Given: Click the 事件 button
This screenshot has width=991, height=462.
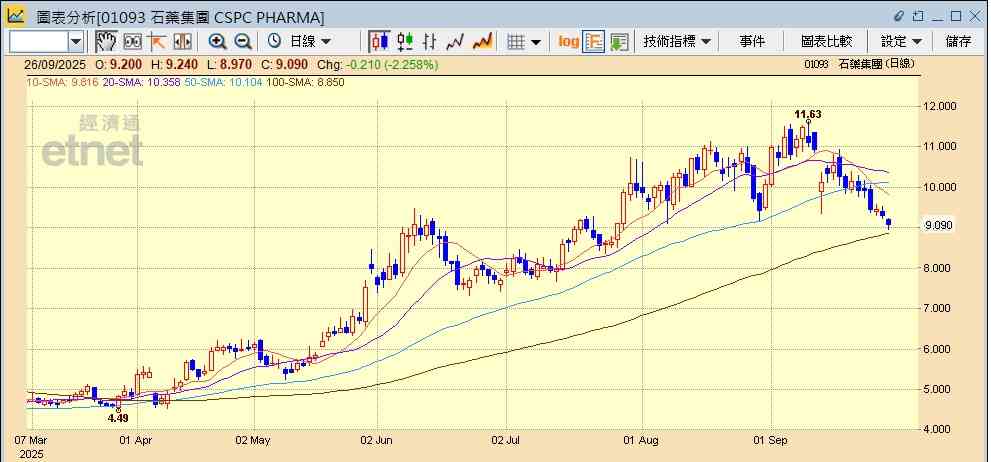Looking at the screenshot, I should 751,42.
